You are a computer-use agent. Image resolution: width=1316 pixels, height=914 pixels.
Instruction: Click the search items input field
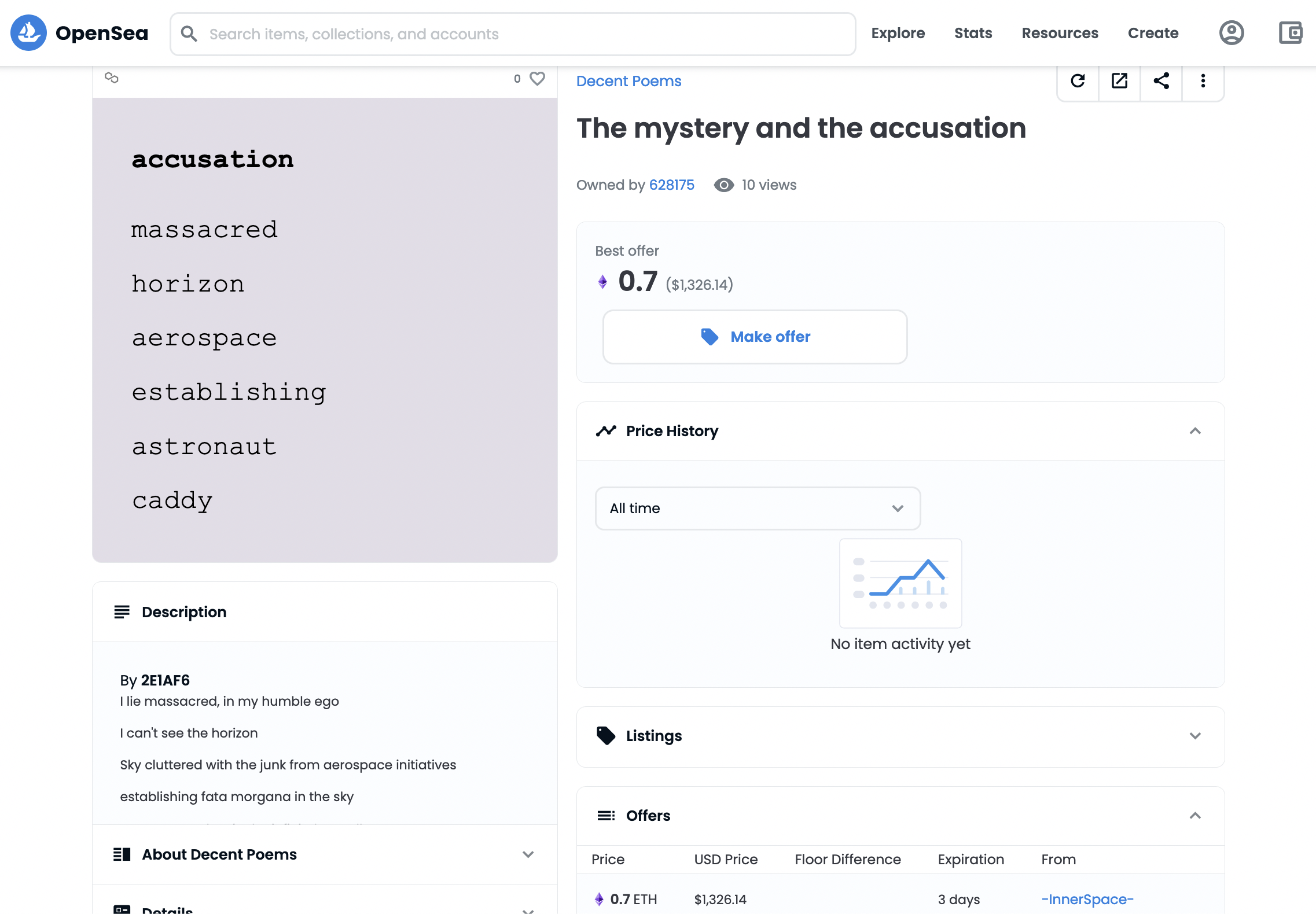point(521,34)
